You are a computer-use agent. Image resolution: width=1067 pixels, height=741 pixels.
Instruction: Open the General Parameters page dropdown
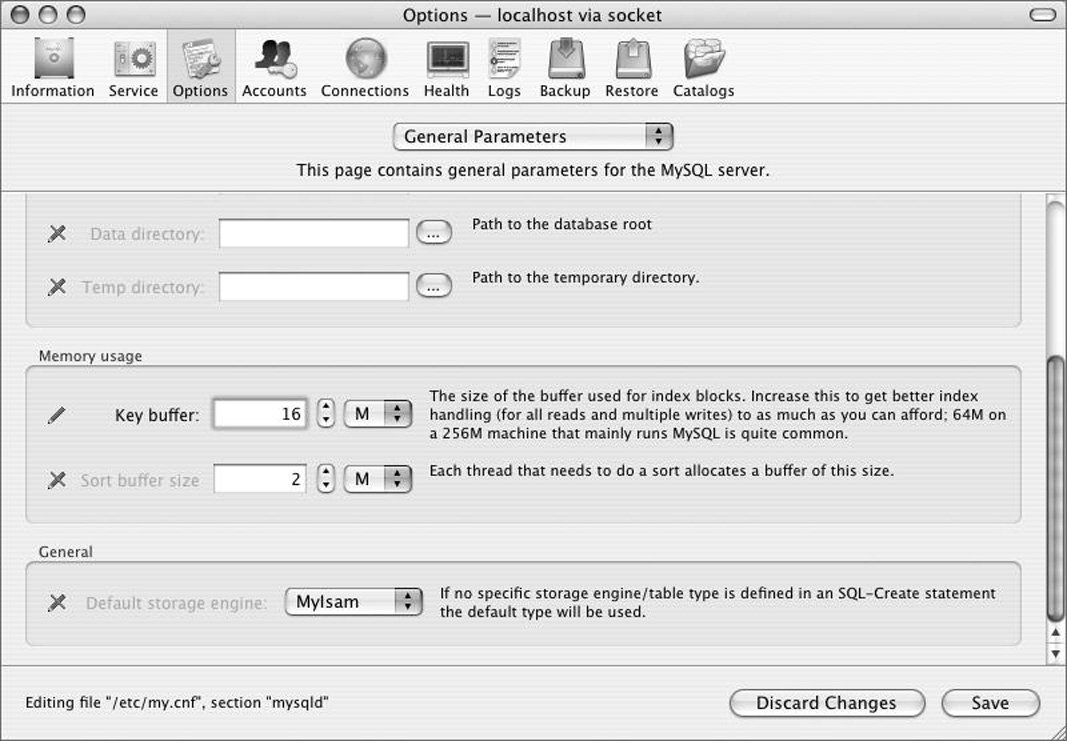[x=533, y=137]
